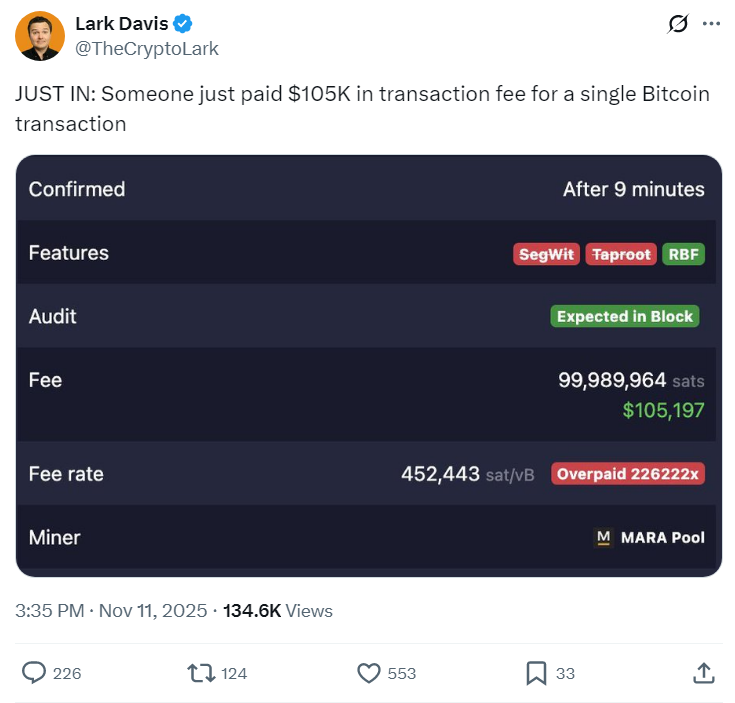735x703 pixels.
Task: Click the MARA Pool logo icon
Action: click(x=603, y=537)
